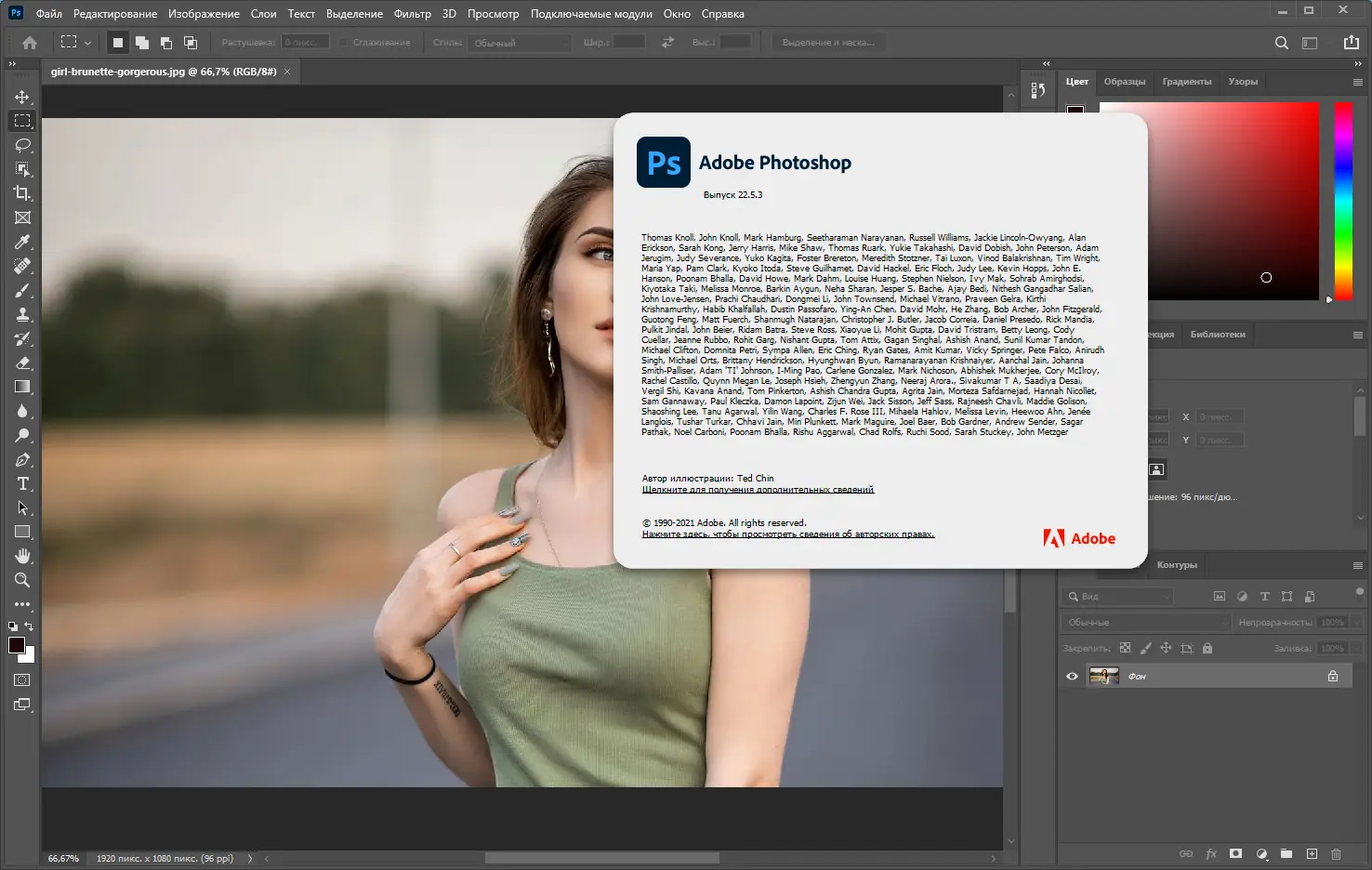The width and height of the screenshot is (1372, 870).
Task: Toggle the Сглаживание checkbox
Action: click(344, 43)
